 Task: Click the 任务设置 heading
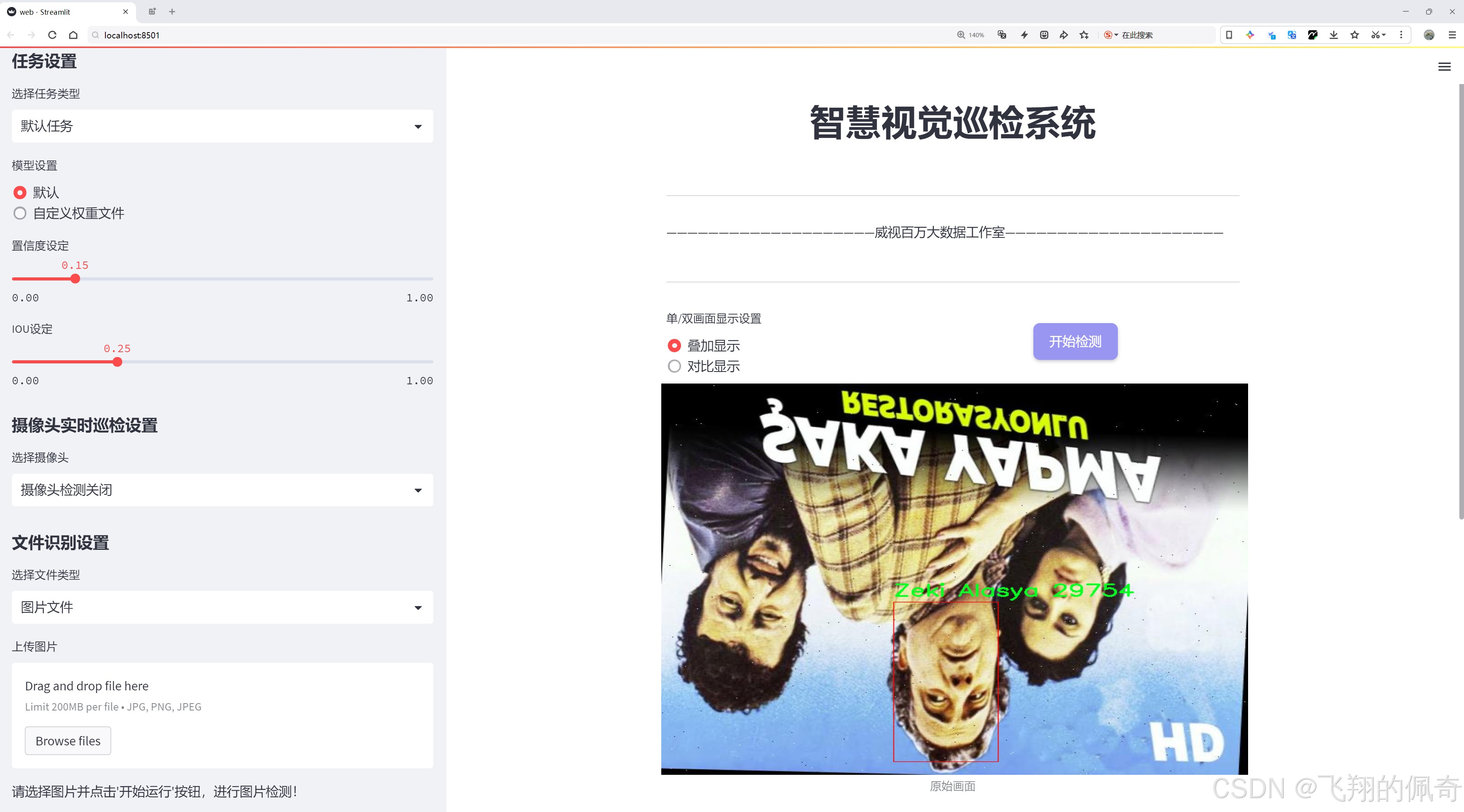(44, 61)
